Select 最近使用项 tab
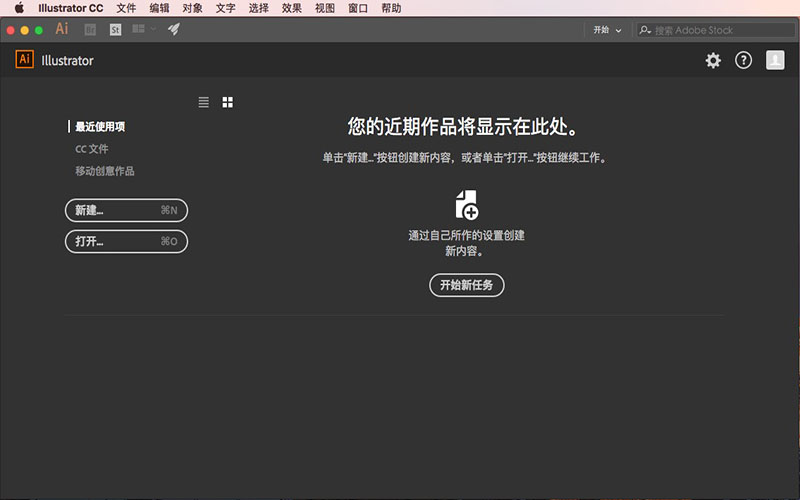Screen dimensions: 800x500 tap(100, 127)
